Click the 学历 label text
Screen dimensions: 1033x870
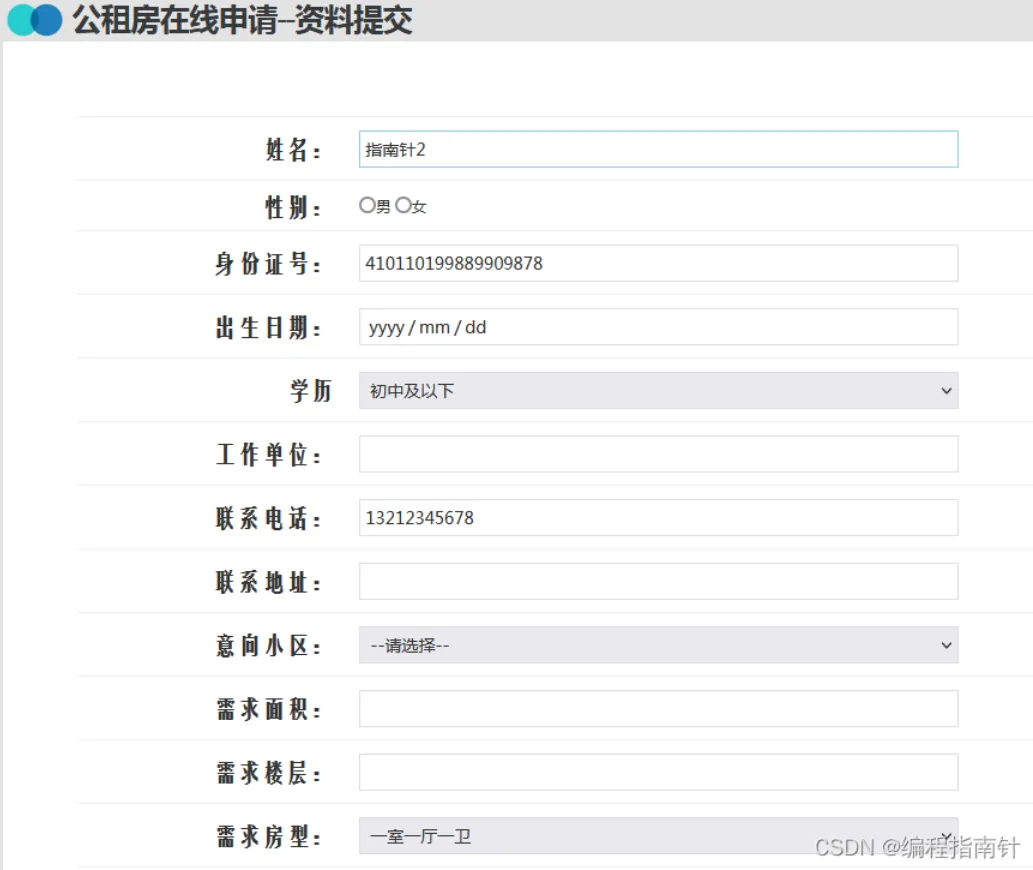311,391
